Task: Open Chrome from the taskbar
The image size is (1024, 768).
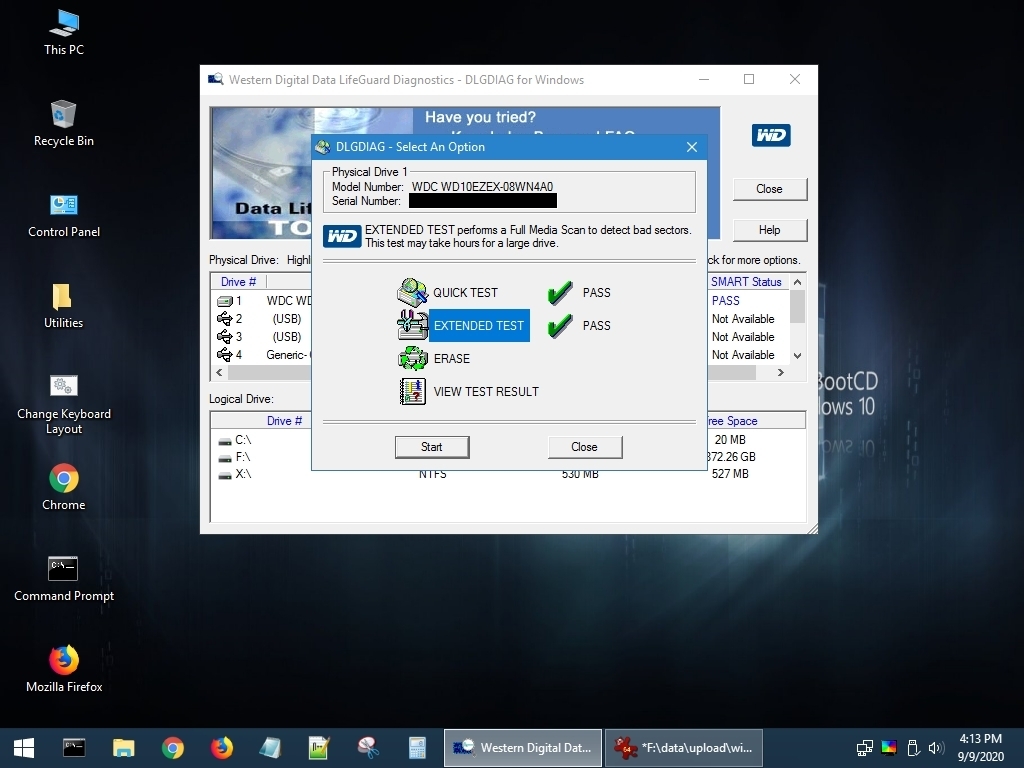Action: click(172, 748)
